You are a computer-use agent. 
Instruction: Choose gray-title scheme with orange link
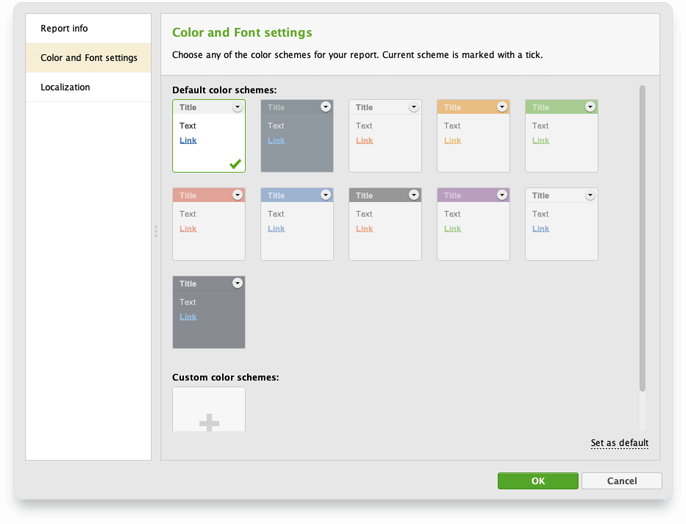[385, 224]
